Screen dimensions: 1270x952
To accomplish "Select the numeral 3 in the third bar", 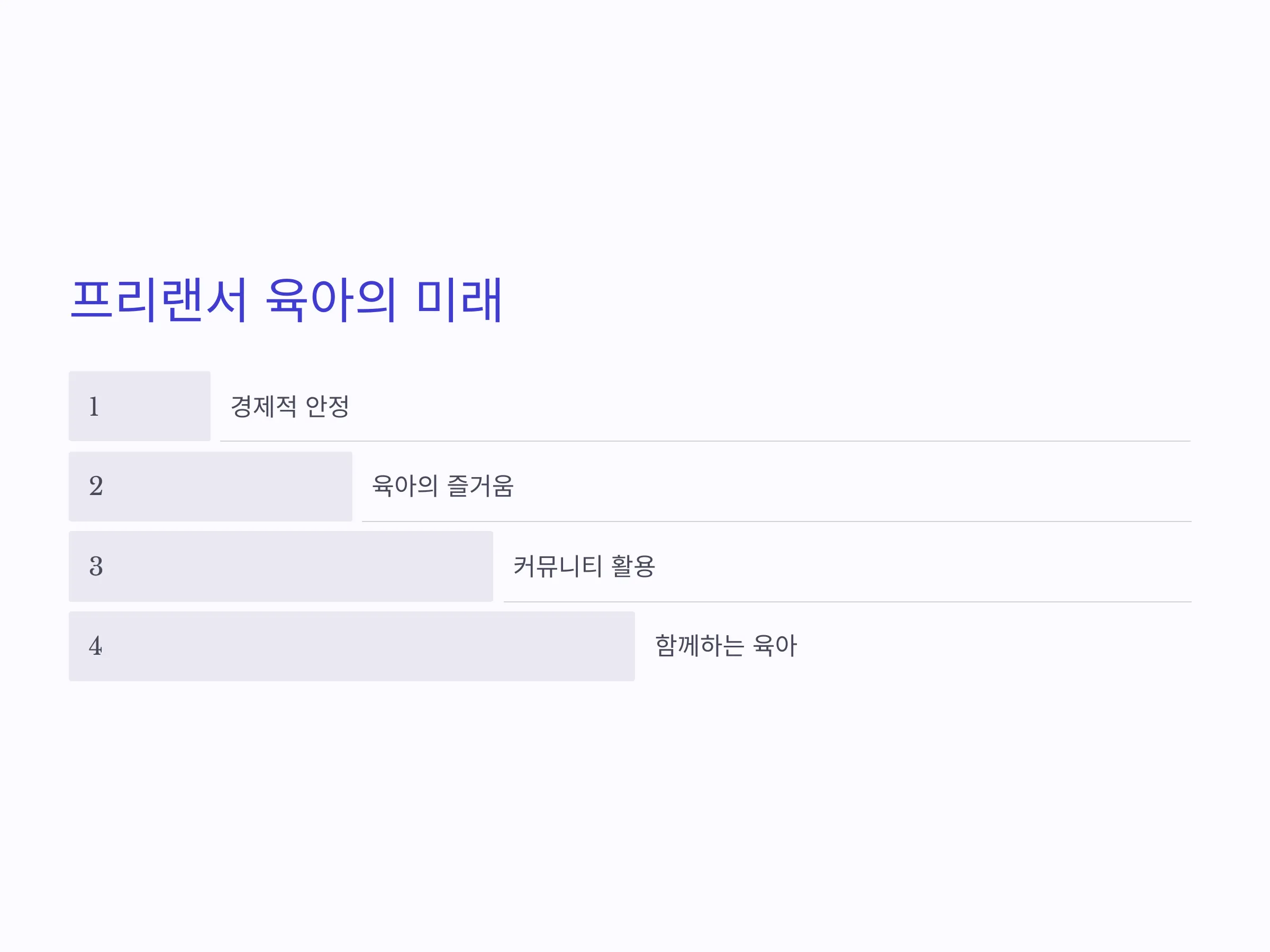I will pyautogui.click(x=96, y=566).
